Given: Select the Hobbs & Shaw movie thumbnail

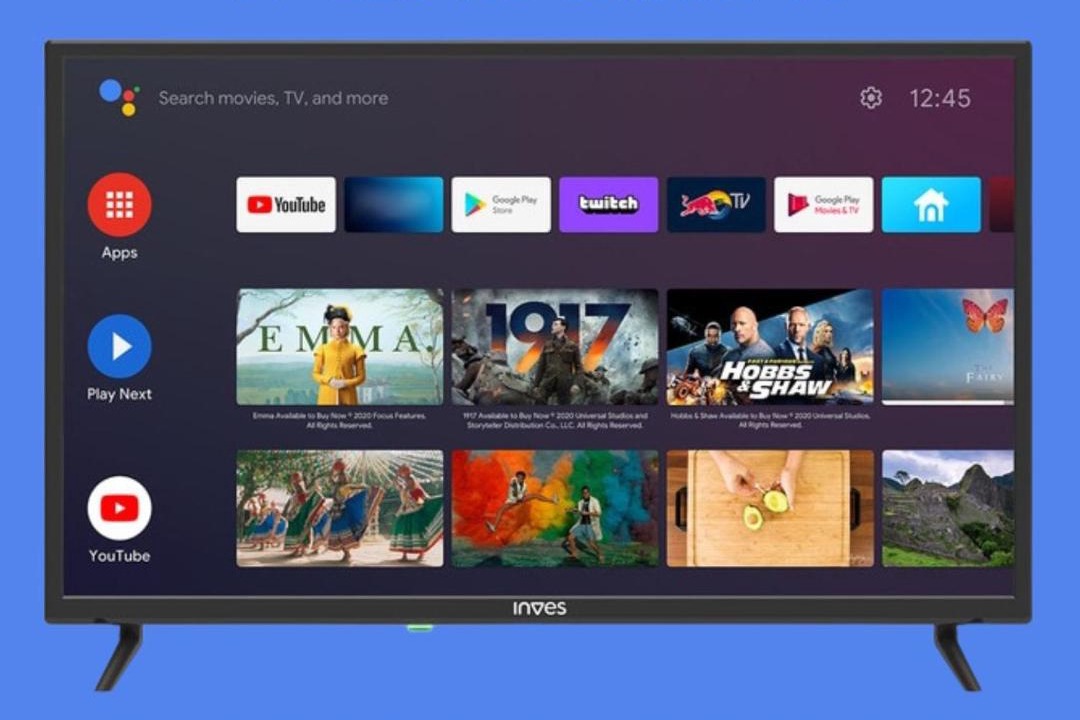Looking at the screenshot, I should pos(770,347).
